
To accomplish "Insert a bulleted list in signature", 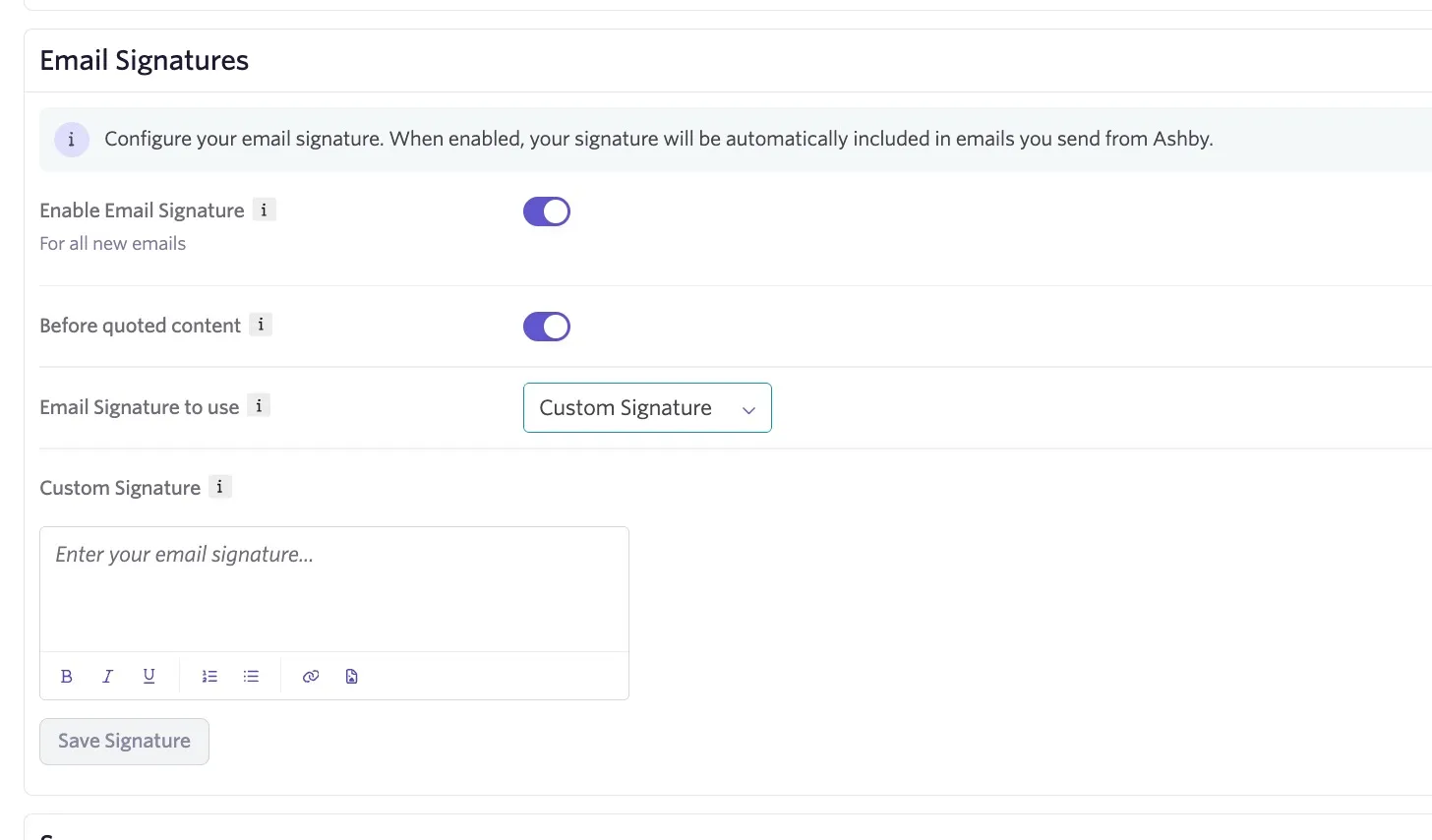I will (x=251, y=676).
